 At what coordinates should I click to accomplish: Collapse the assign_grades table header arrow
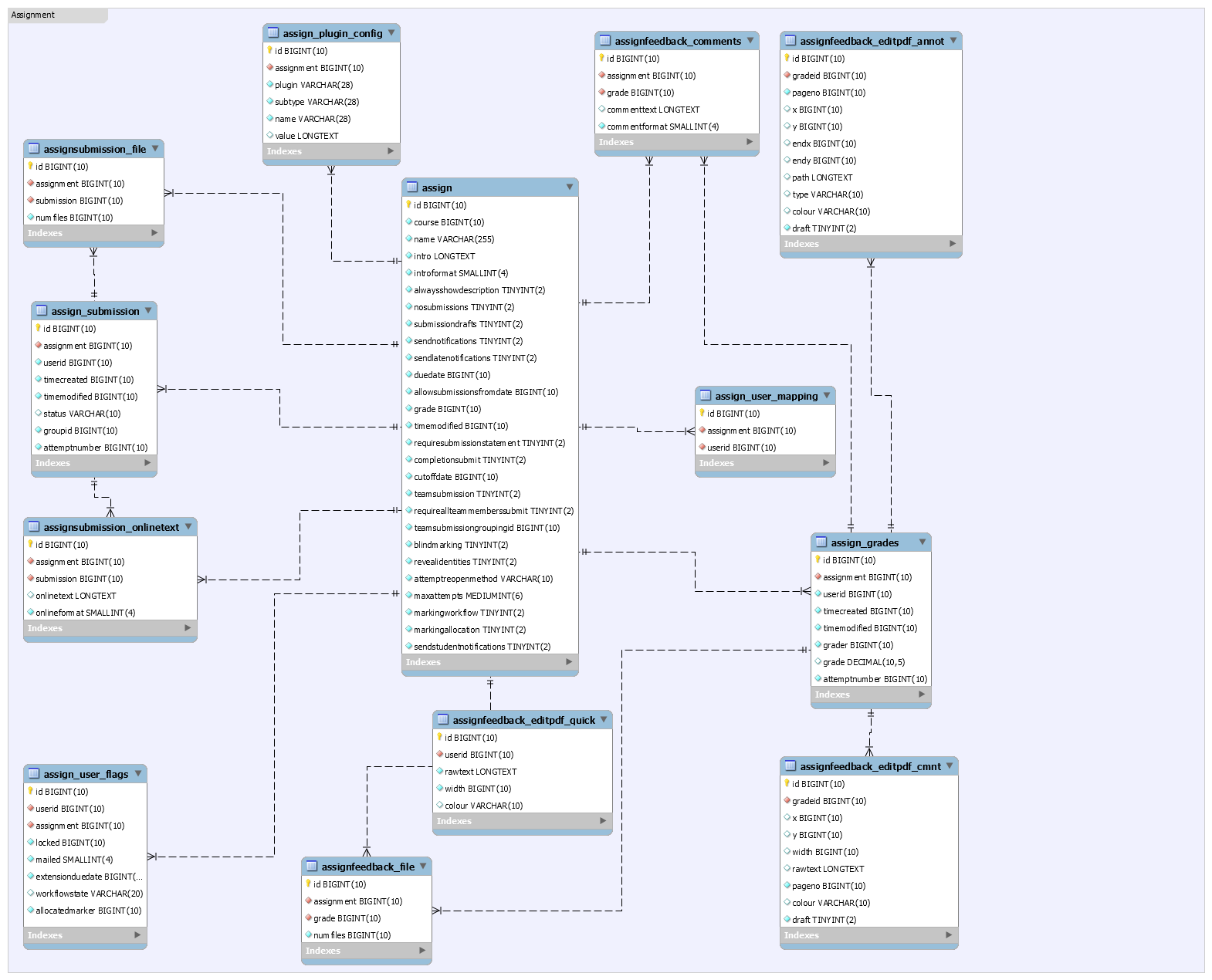[x=923, y=542]
